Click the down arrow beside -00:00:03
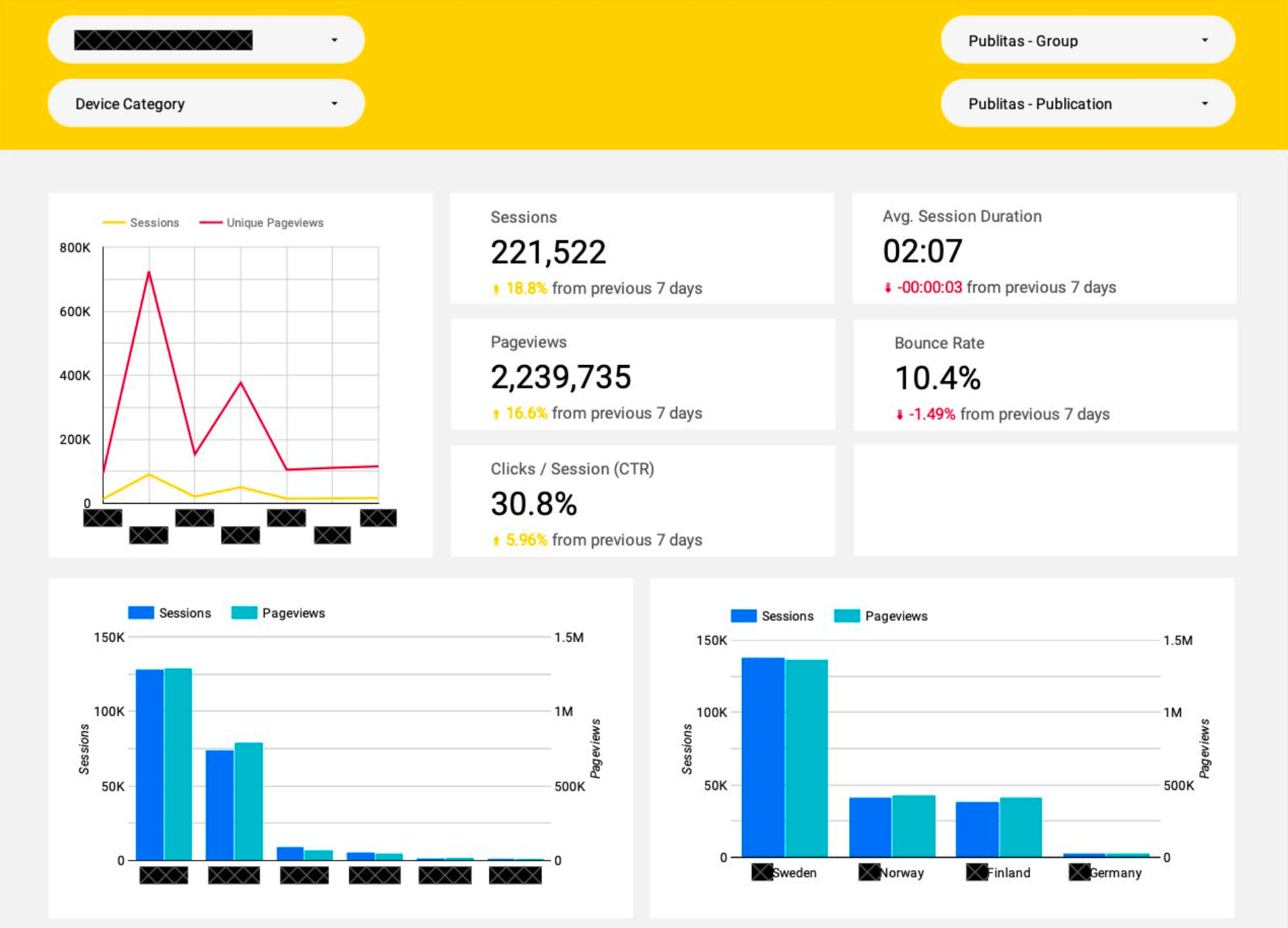The image size is (1288, 928). click(x=888, y=288)
